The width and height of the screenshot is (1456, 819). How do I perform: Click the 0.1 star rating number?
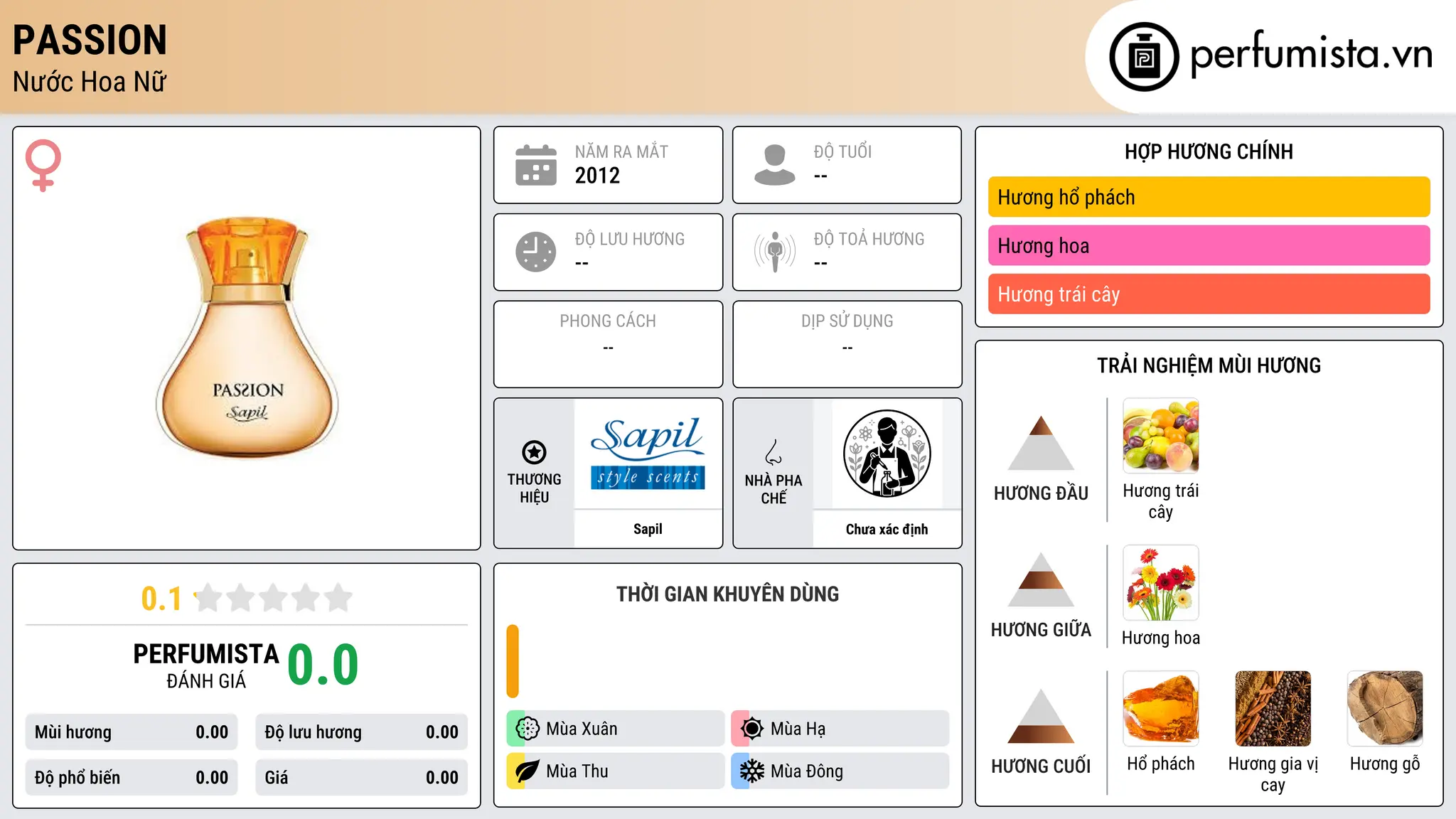click(x=161, y=599)
